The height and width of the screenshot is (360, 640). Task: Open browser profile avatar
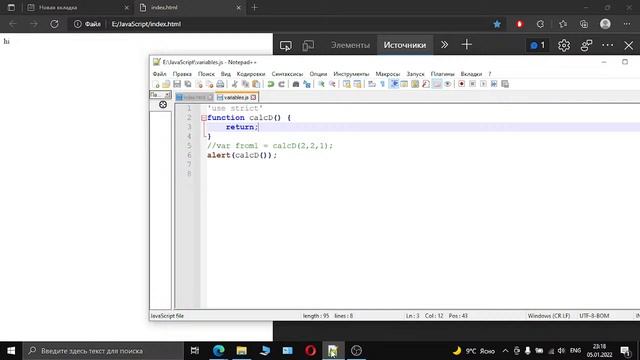point(605,24)
